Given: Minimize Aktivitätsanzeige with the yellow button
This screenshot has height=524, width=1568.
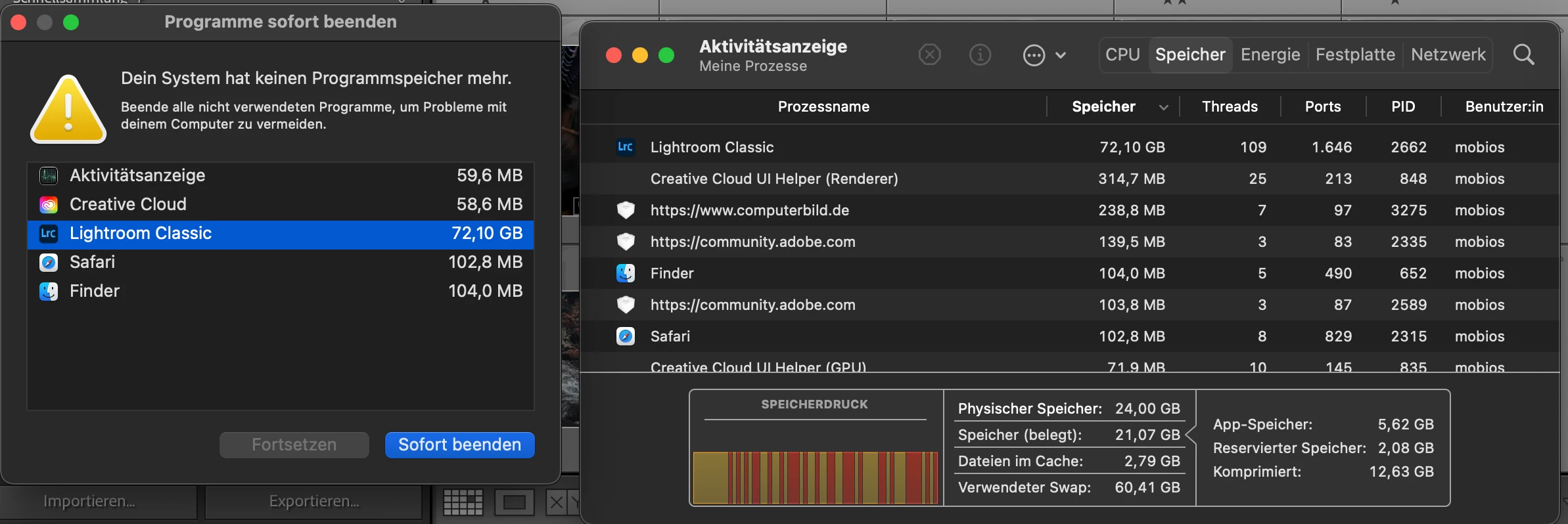Looking at the screenshot, I should pos(640,55).
